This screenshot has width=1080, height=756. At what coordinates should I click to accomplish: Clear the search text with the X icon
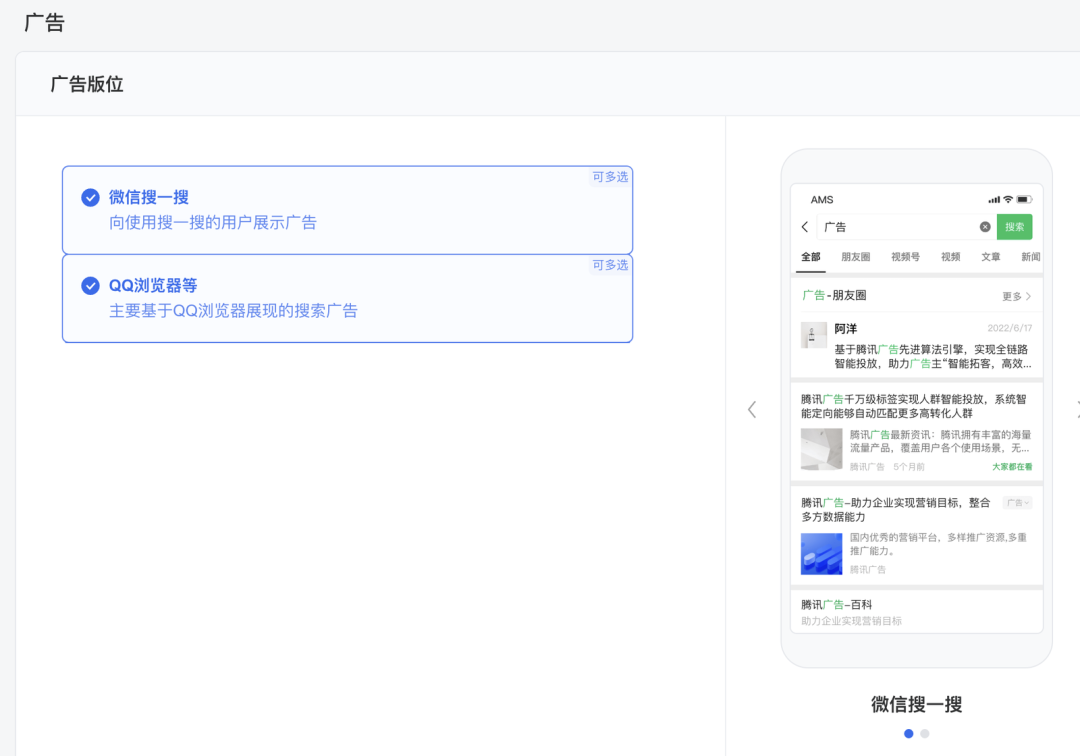pos(985,227)
